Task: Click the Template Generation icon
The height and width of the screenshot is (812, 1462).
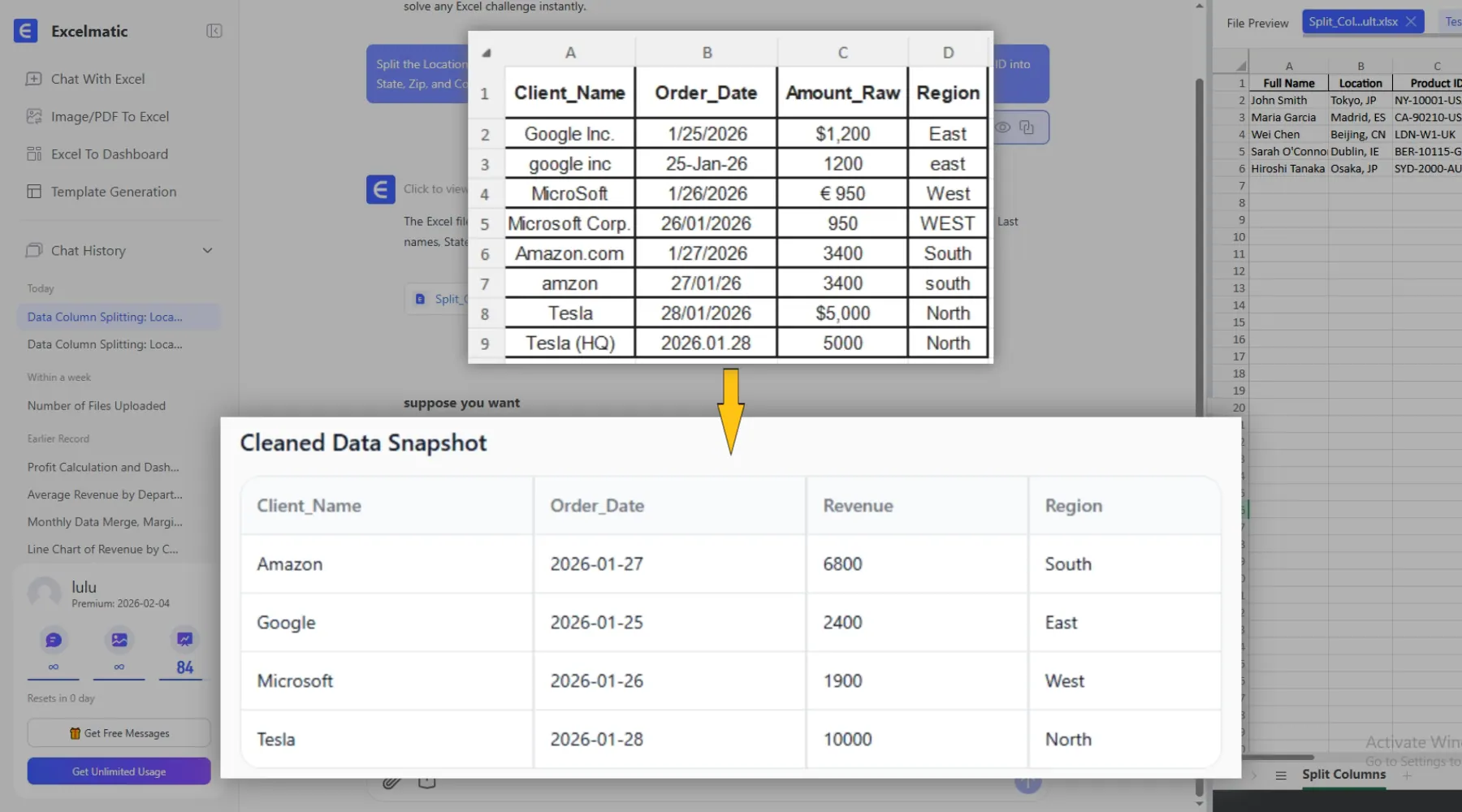Action: [34, 192]
